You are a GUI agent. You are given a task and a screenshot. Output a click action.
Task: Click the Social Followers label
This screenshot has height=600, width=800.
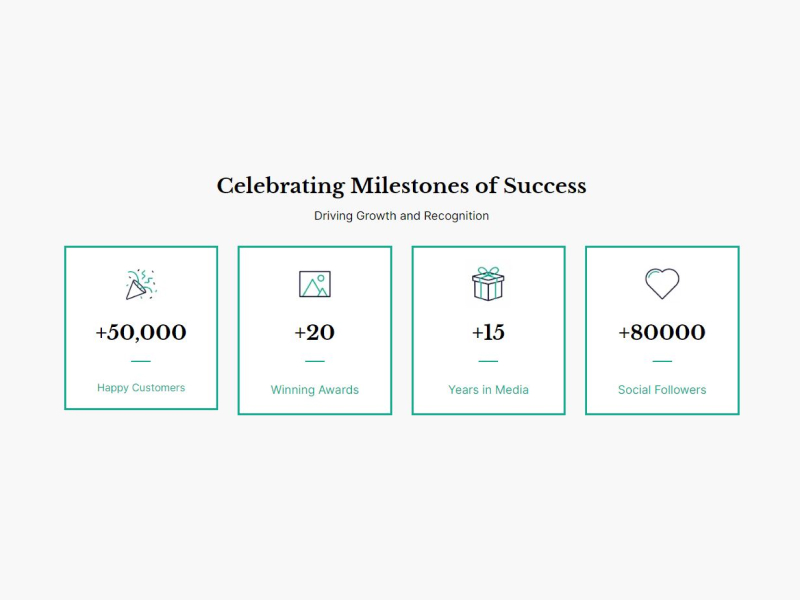click(662, 390)
